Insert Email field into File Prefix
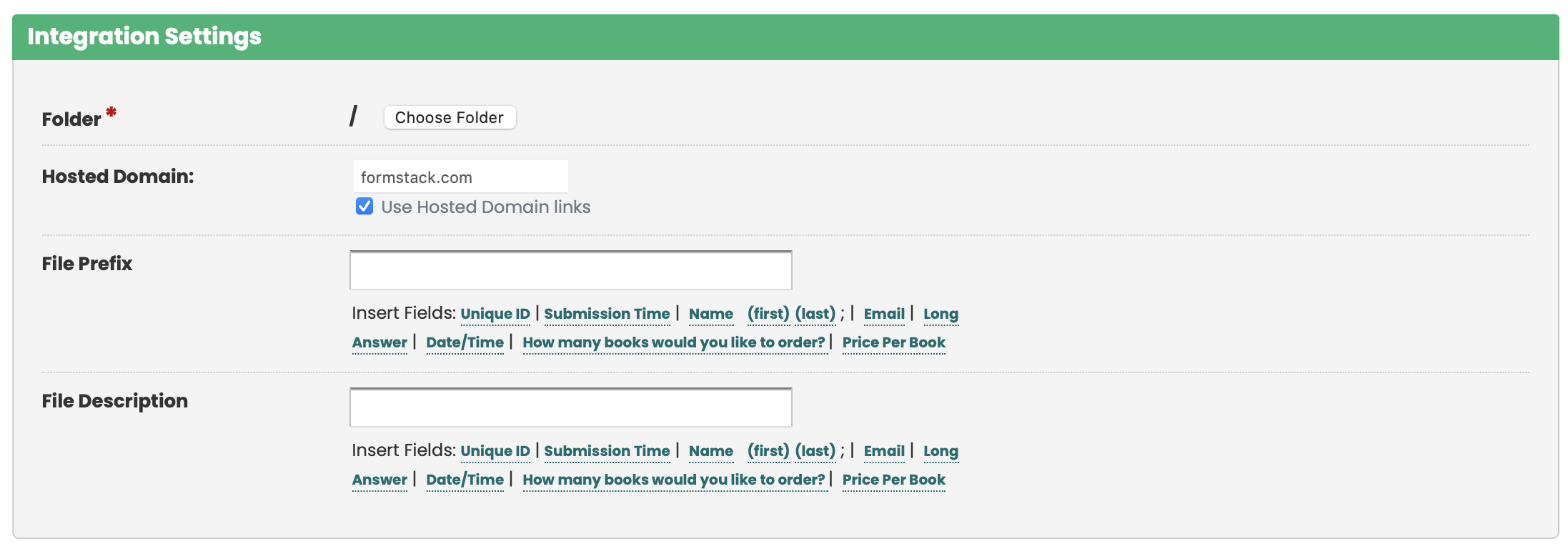The height and width of the screenshot is (549, 1568). tap(884, 314)
